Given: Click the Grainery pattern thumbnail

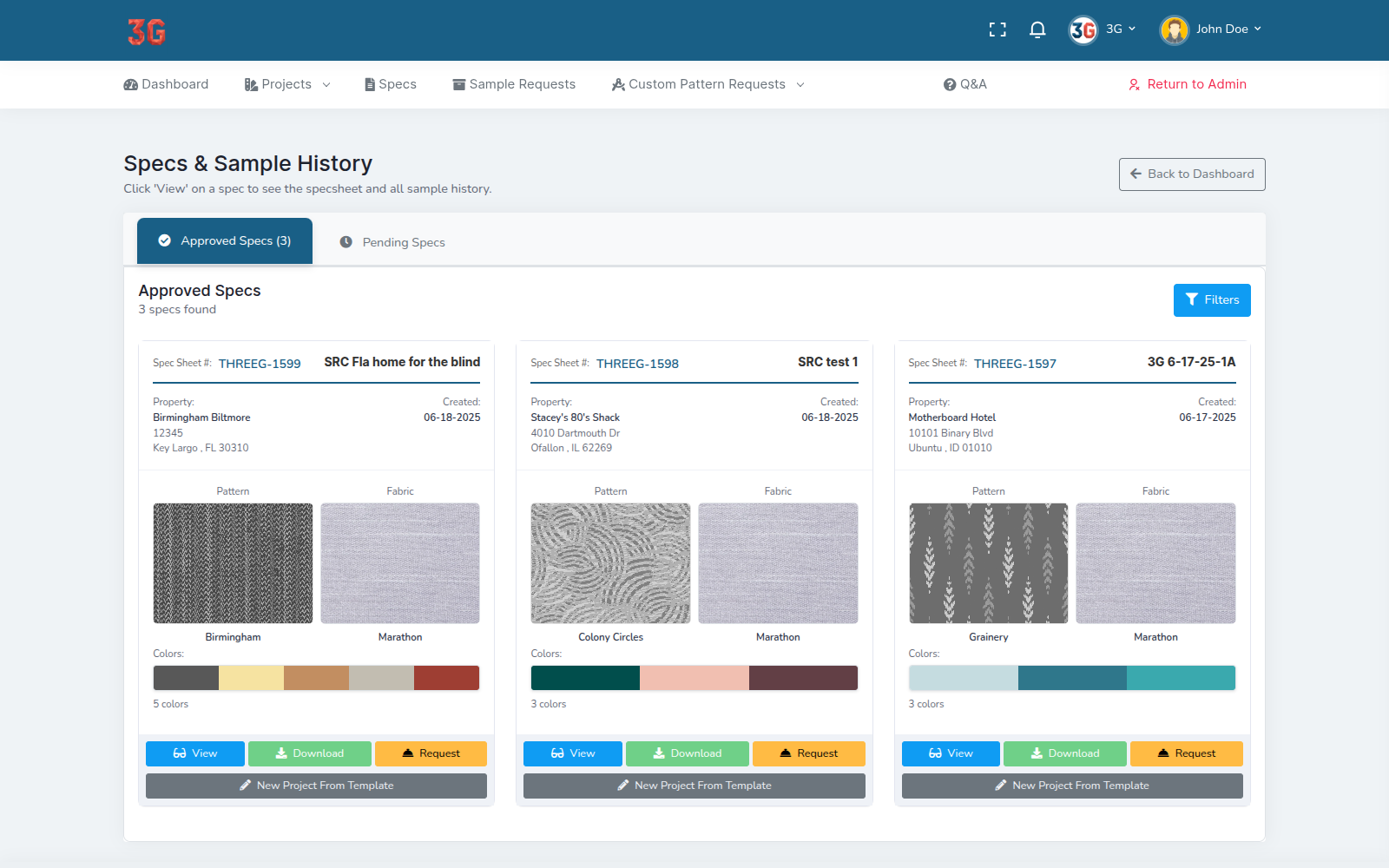Looking at the screenshot, I should (x=989, y=563).
